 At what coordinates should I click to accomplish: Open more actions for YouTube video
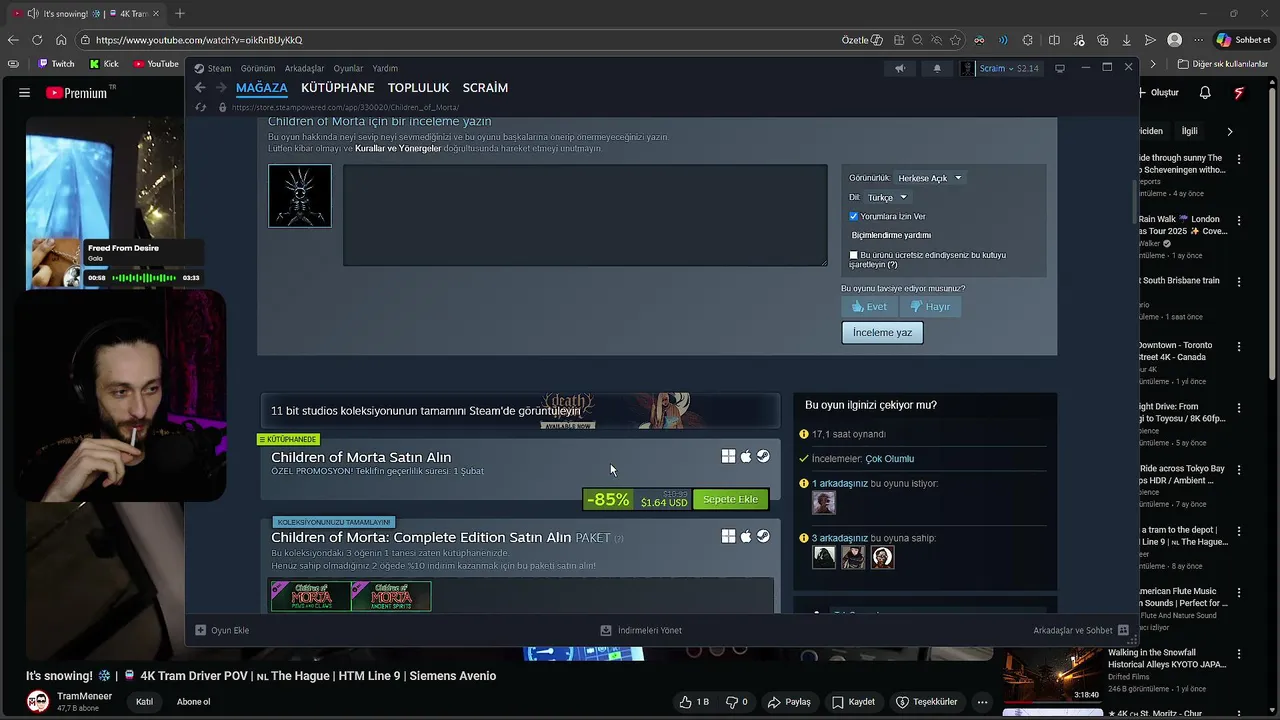point(983,702)
